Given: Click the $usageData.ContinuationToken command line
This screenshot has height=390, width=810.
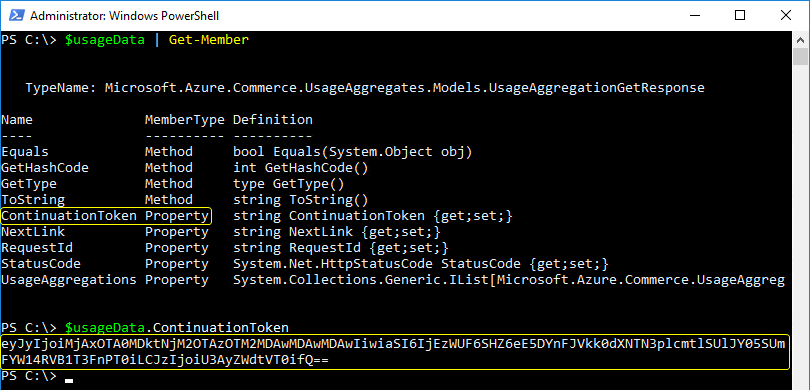Looking at the screenshot, I should pos(145,328).
